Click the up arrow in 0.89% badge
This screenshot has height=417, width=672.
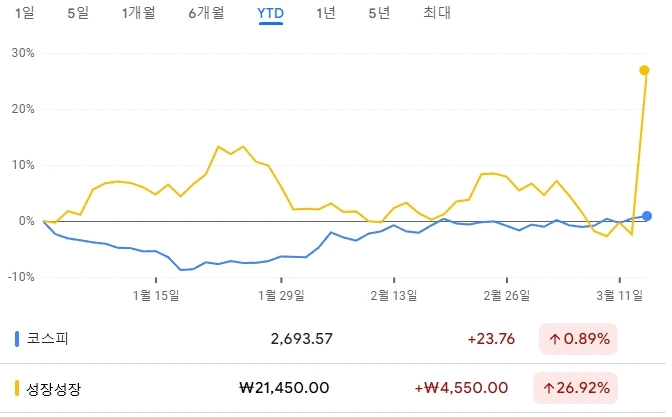coord(555,339)
